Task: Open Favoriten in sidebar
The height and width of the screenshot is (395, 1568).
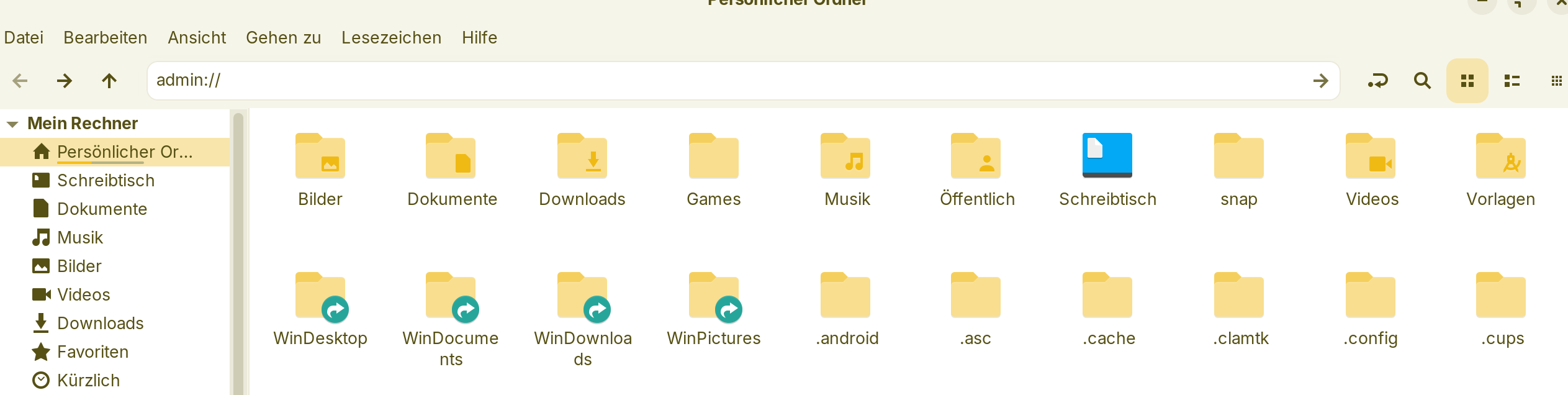Action: tap(115, 352)
